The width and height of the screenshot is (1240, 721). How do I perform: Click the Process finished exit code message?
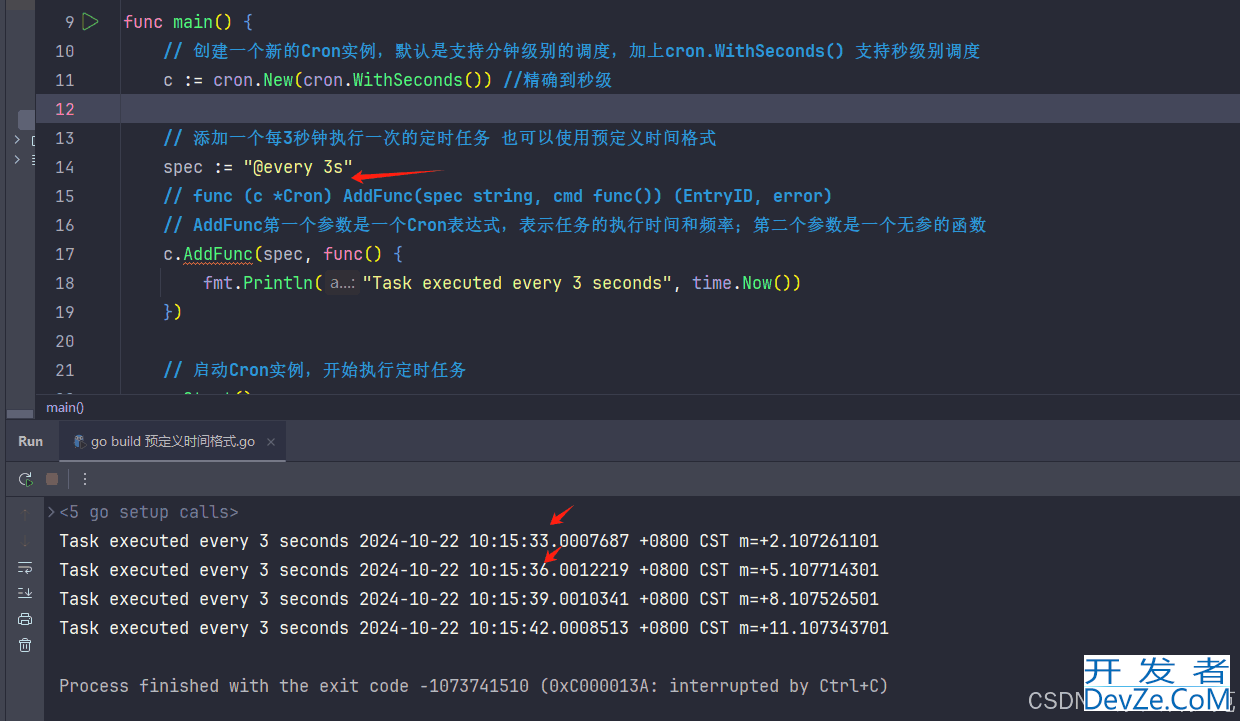(x=474, y=686)
